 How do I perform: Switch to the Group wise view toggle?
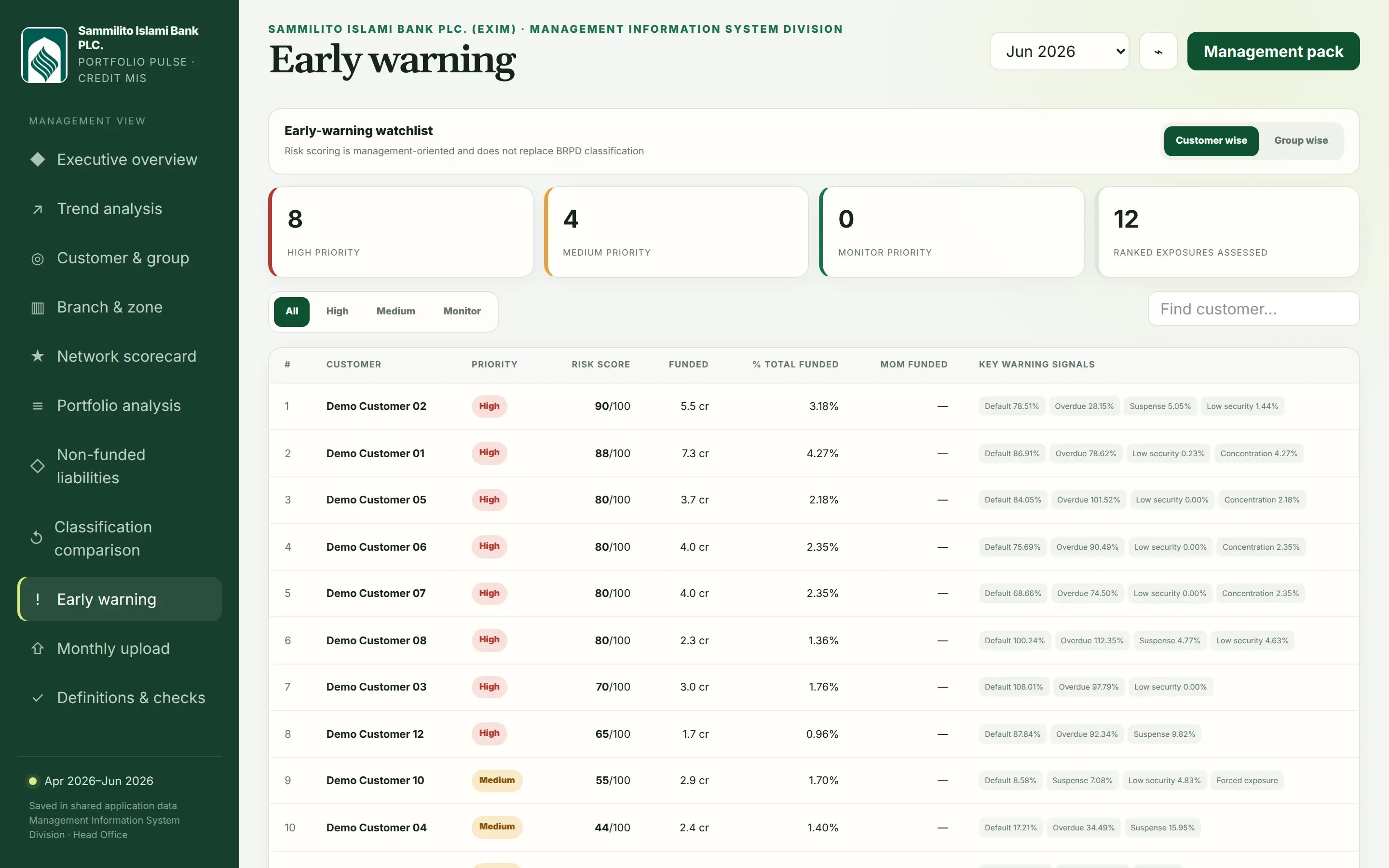point(1301,141)
